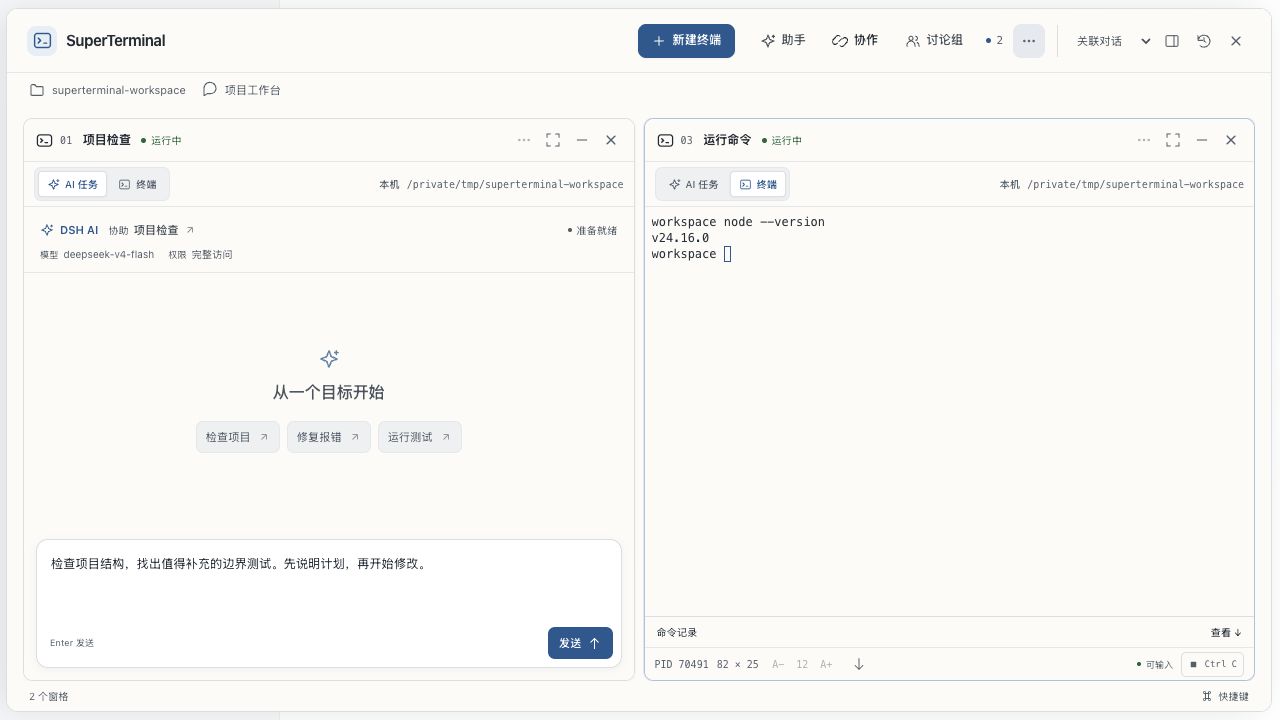
Task: Click the 2 个窗格 pane count
Action: pos(49,696)
